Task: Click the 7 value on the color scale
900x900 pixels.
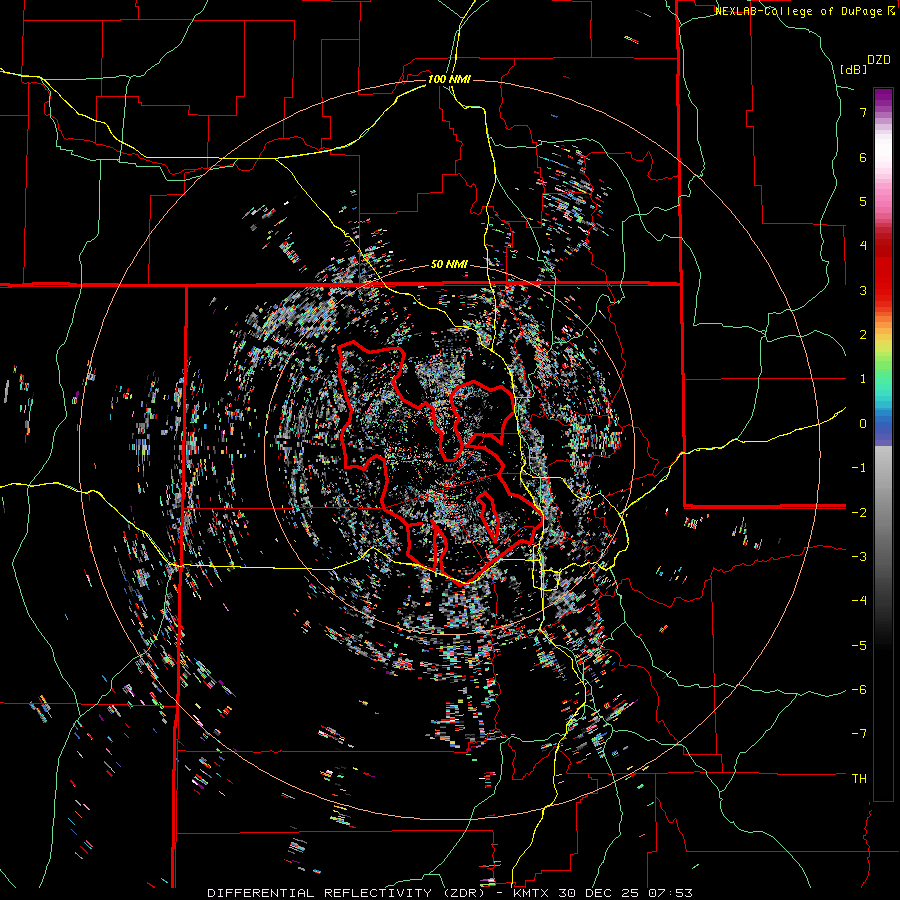Action: pyautogui.click(x=863, y=112)
